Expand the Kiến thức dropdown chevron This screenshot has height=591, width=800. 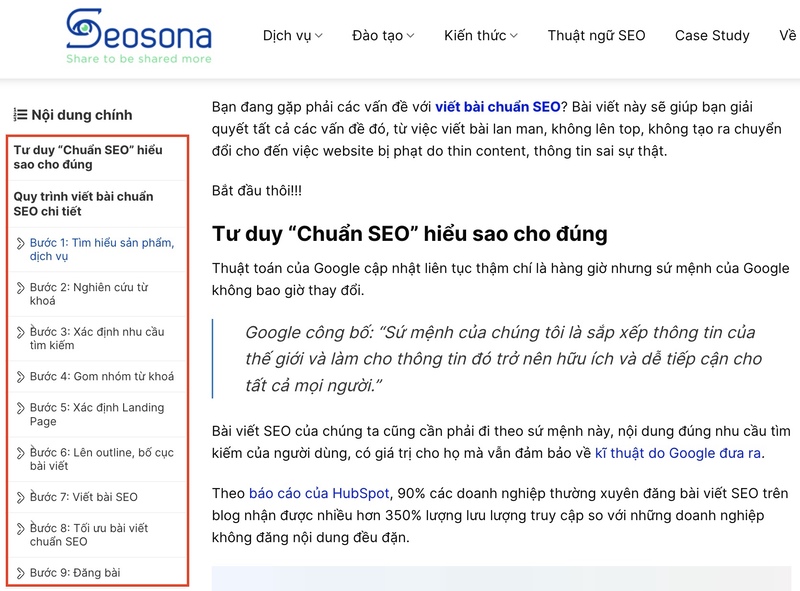(x=514, y=36)
